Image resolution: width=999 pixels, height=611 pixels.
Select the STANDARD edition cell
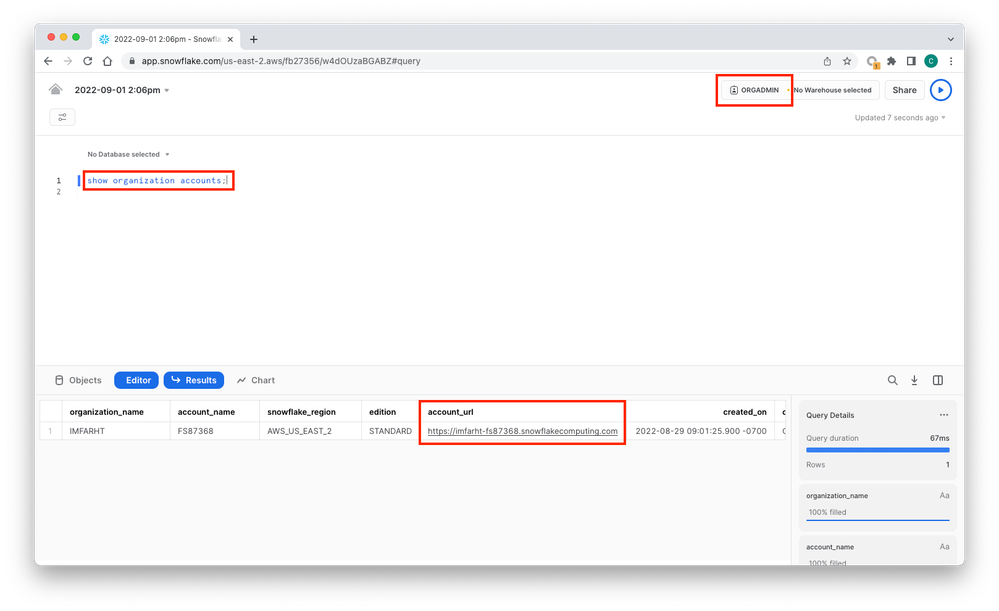390,431
